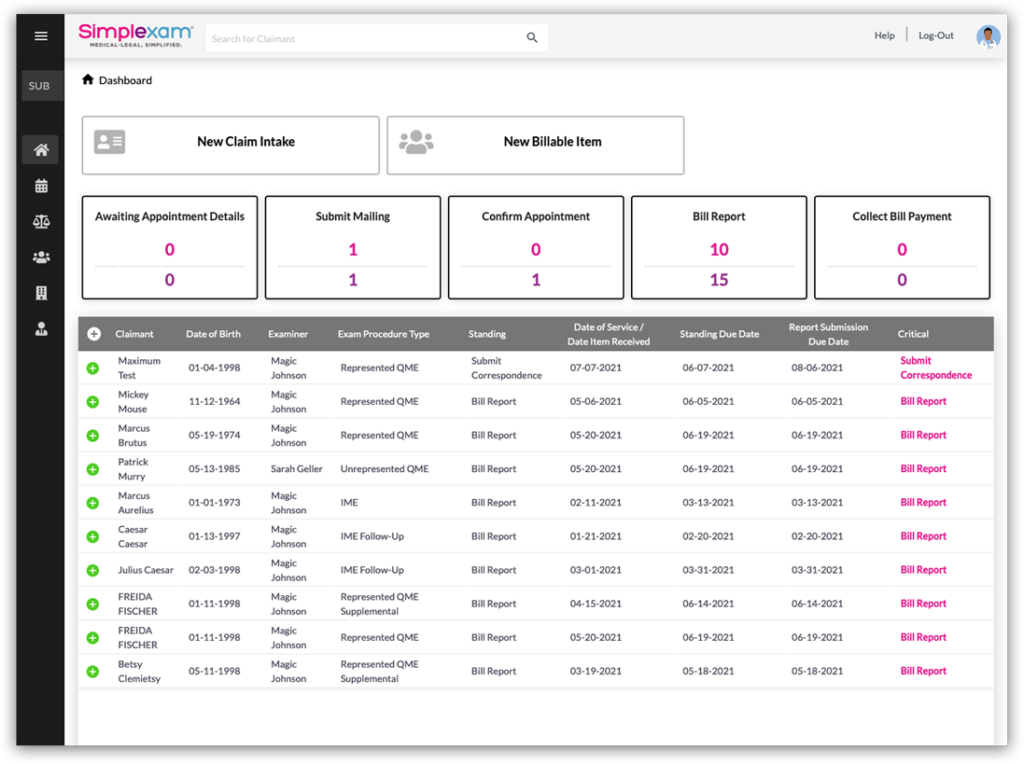The height and width of the screenshot is (764, 1024).
Task: Sort by the Standing Due Date header
Action: 719,334
